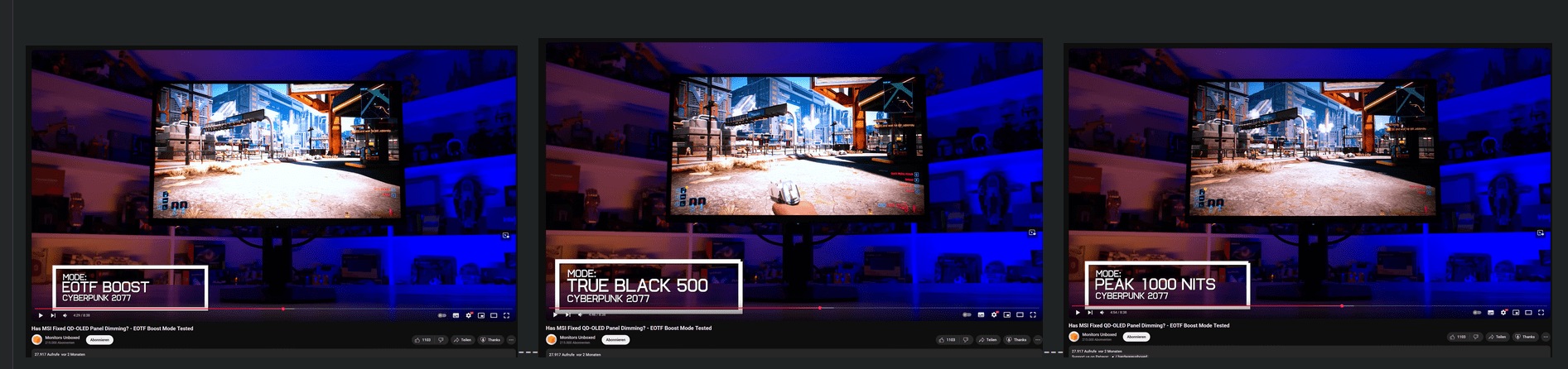Image resolution: width=1568 pixels, height=369 pixels.
Task: Toggle subtitles in the EOTF Boost player
Action: [456, 315]
